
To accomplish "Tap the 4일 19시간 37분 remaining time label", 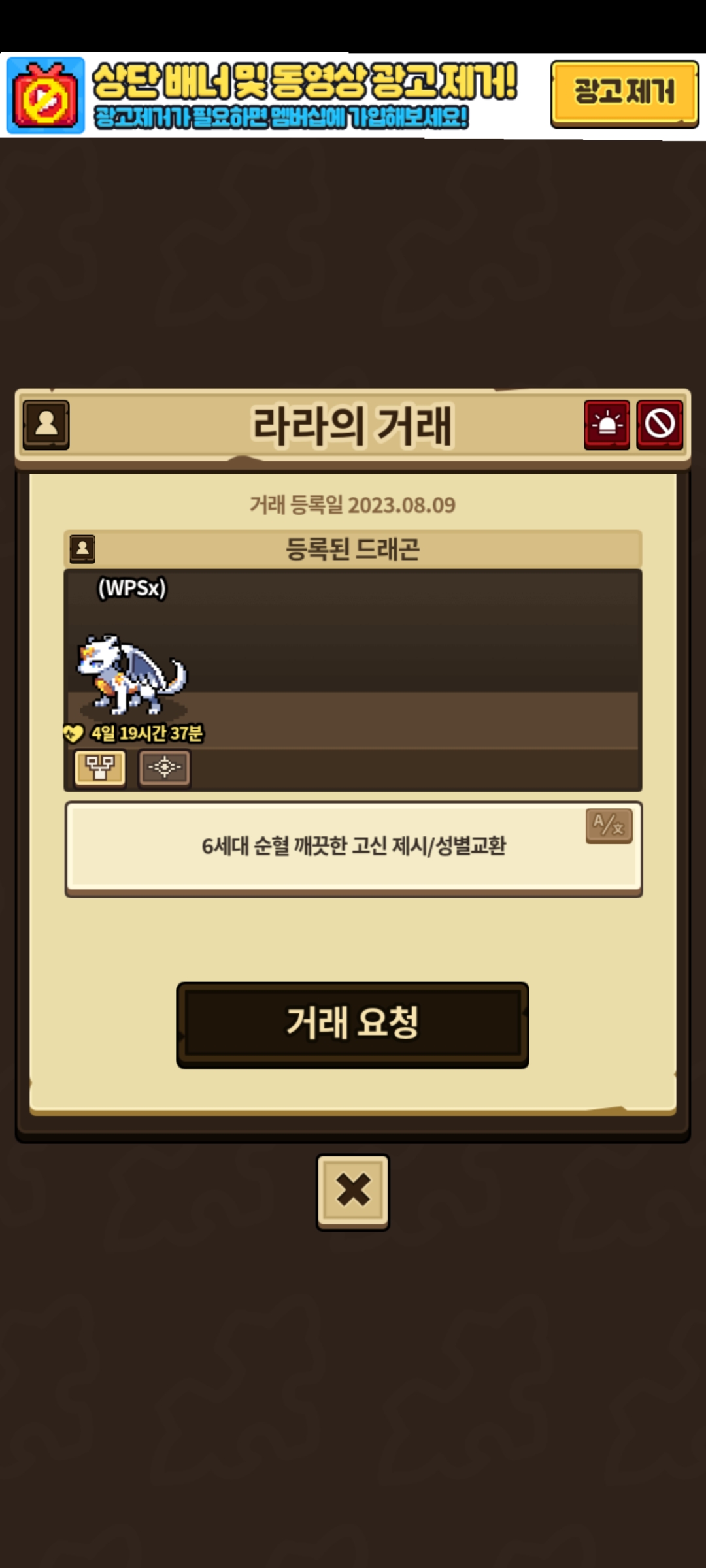I will [147, 733].
